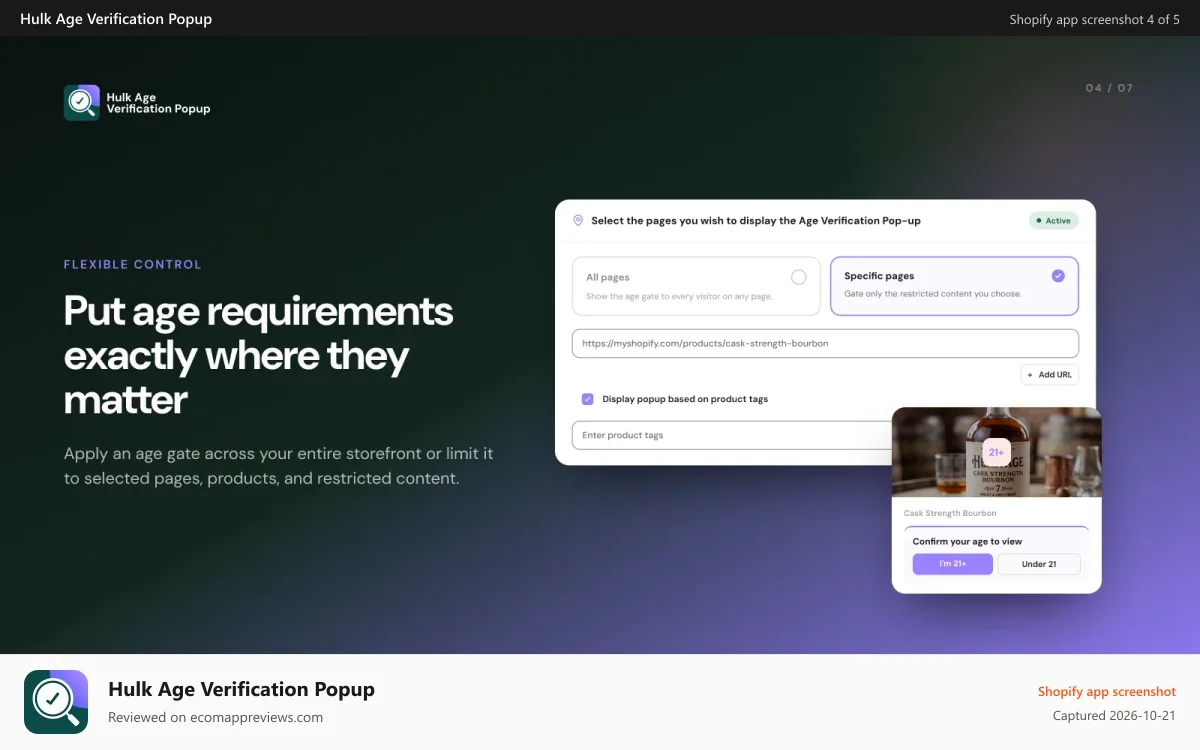
Task: Click the Hulk Age Verification Popup footer title
Action: point(241,689)
